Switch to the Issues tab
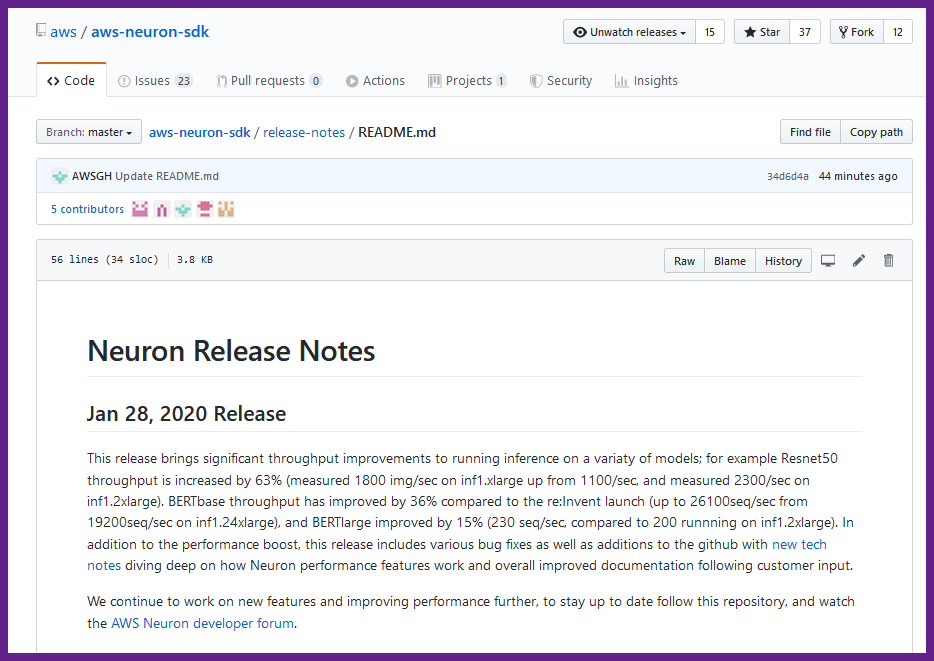 [154, 81]
